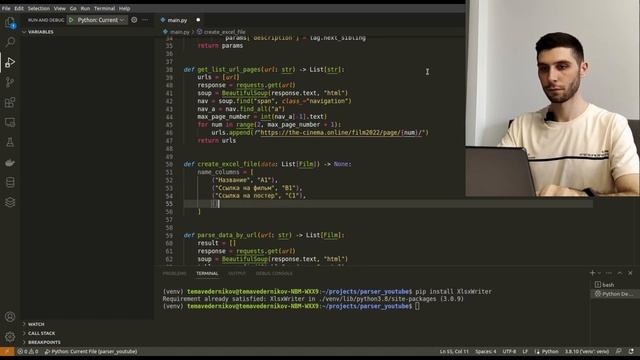
Task: Click line number 50 in the gutter
Action: click(169, 164)
